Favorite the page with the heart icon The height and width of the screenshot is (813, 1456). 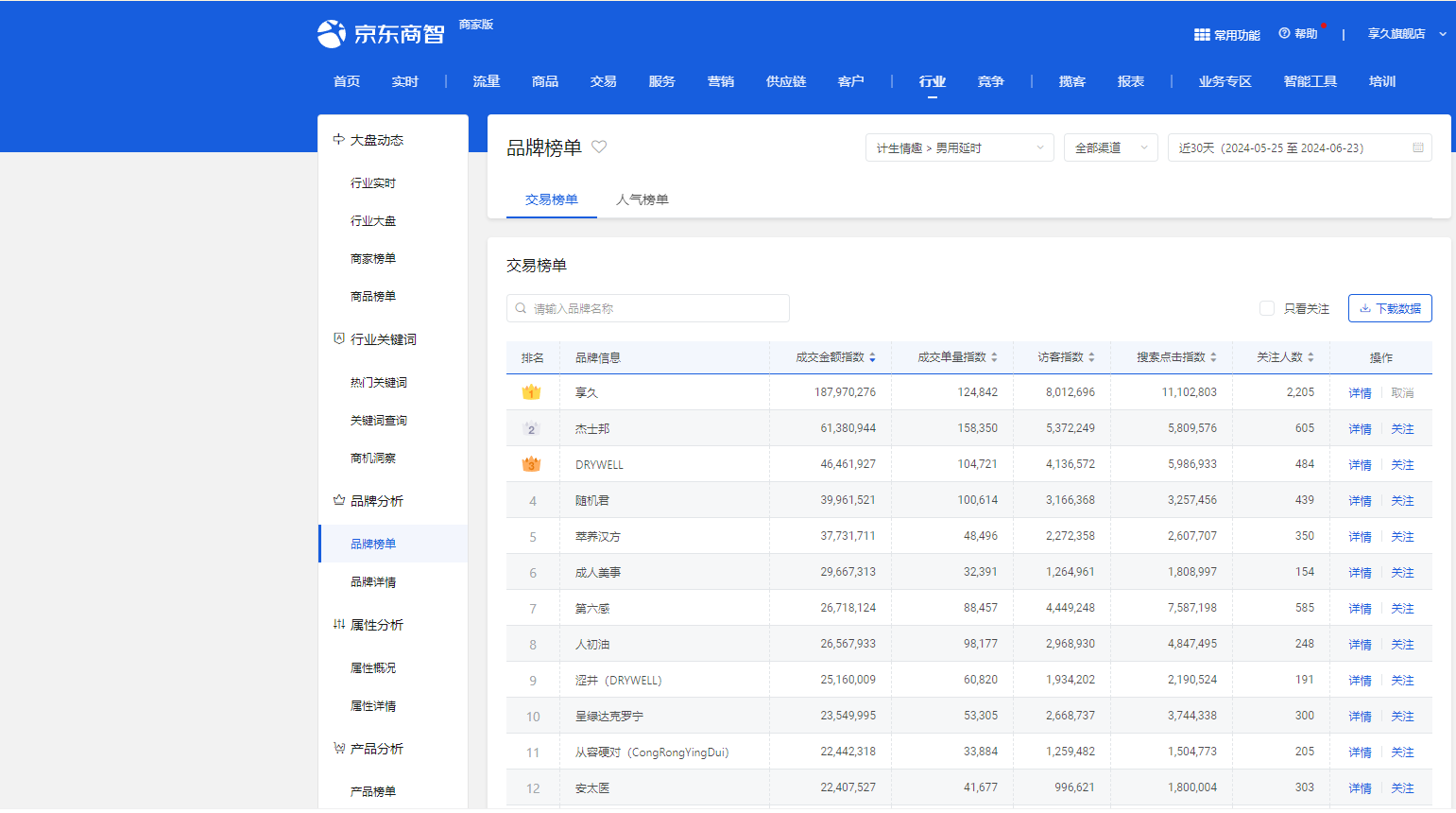coord(599,147)
